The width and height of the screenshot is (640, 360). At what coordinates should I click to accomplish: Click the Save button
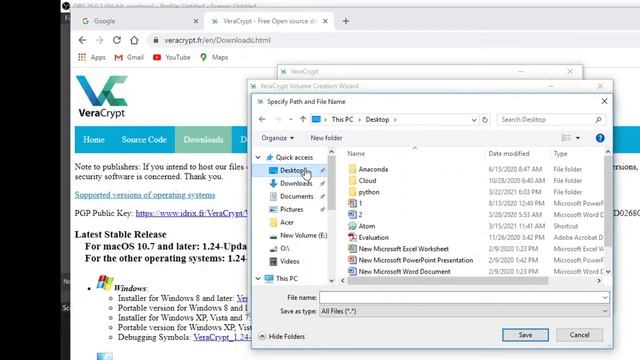coord(525,335)
